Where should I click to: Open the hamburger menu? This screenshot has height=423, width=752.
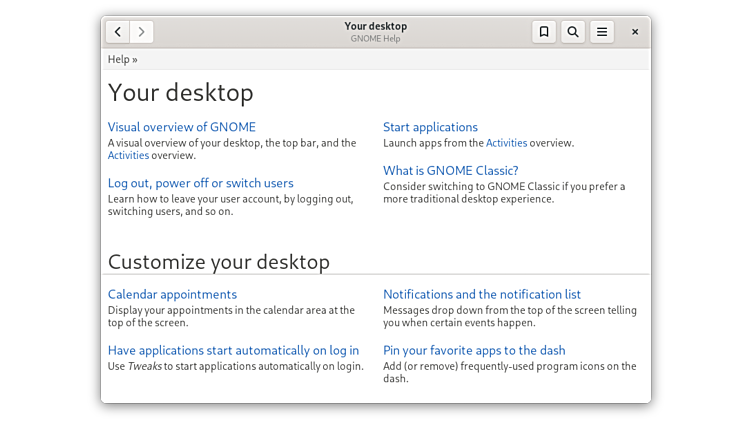(602, 32)
